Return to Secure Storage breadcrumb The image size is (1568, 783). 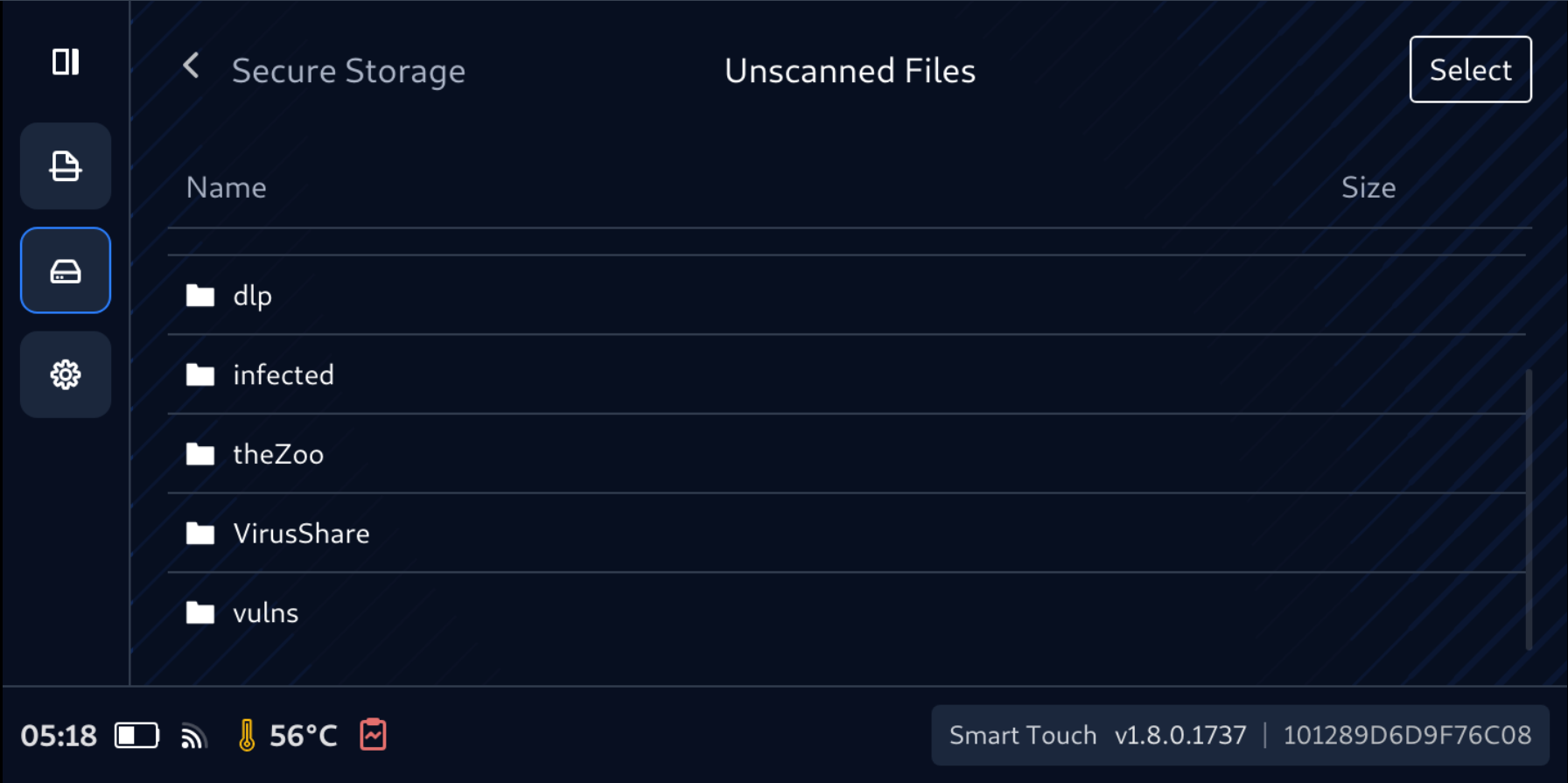348,71
